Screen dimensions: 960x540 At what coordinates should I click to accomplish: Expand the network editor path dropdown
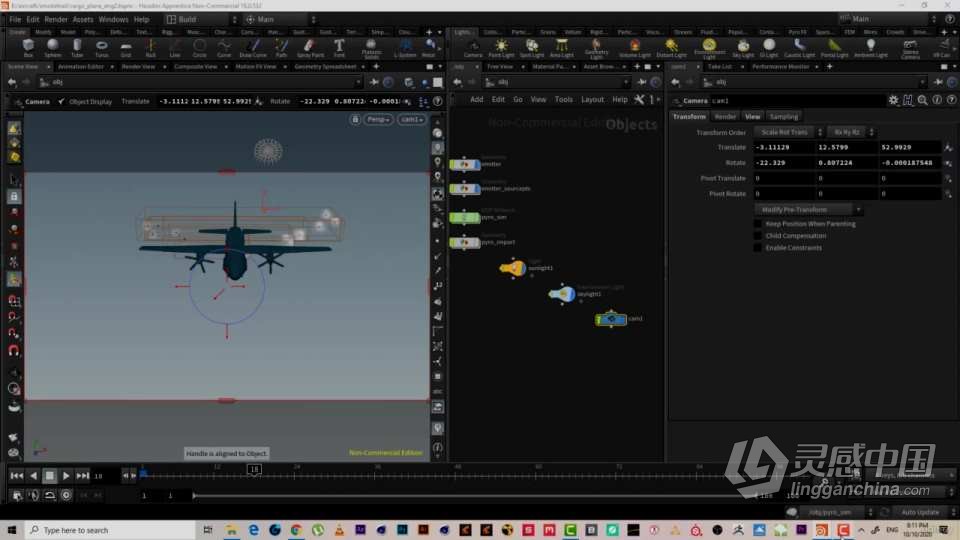coord(625,82)
